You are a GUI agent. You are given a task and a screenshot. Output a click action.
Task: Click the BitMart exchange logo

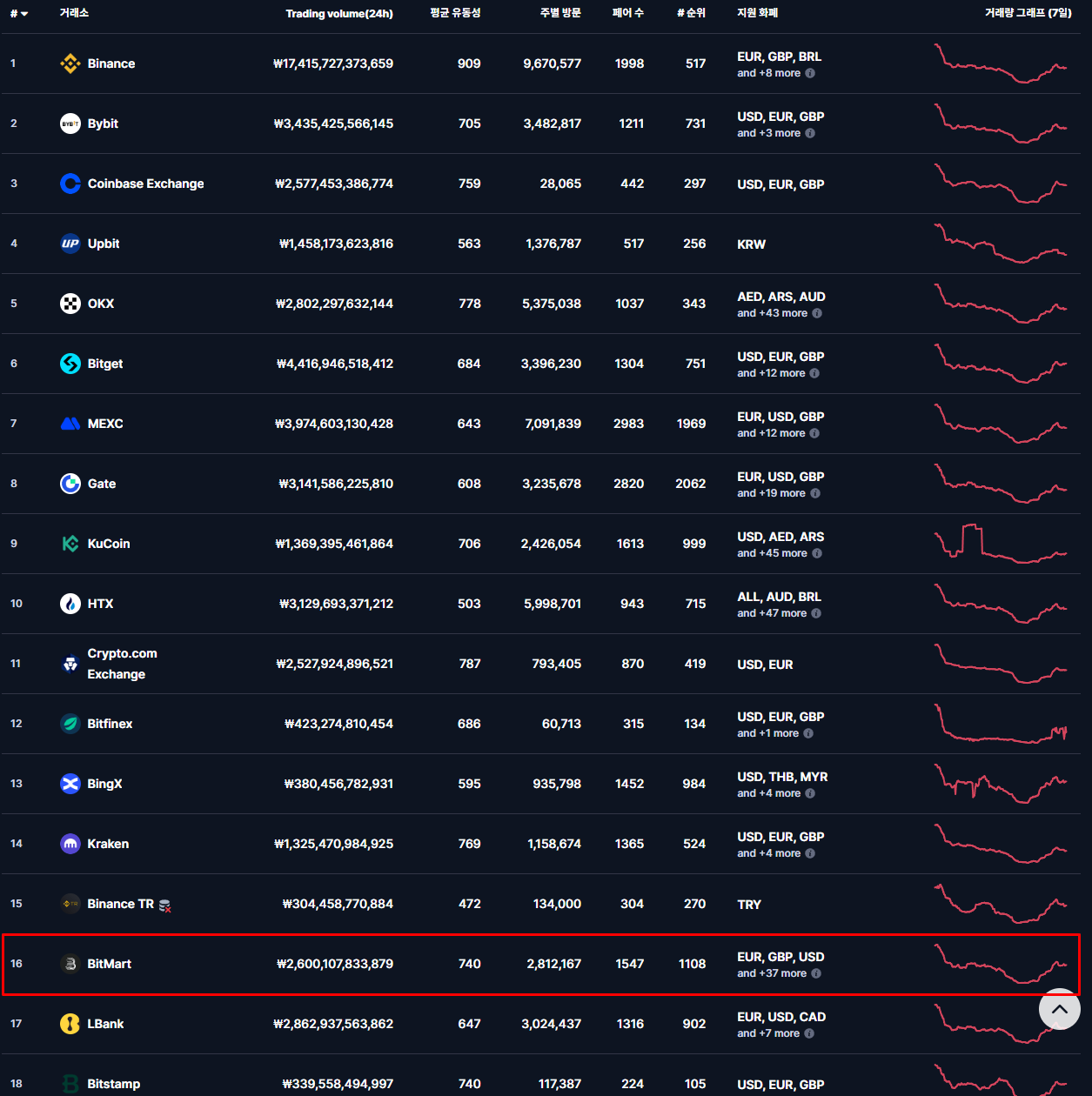click(70, 964)
